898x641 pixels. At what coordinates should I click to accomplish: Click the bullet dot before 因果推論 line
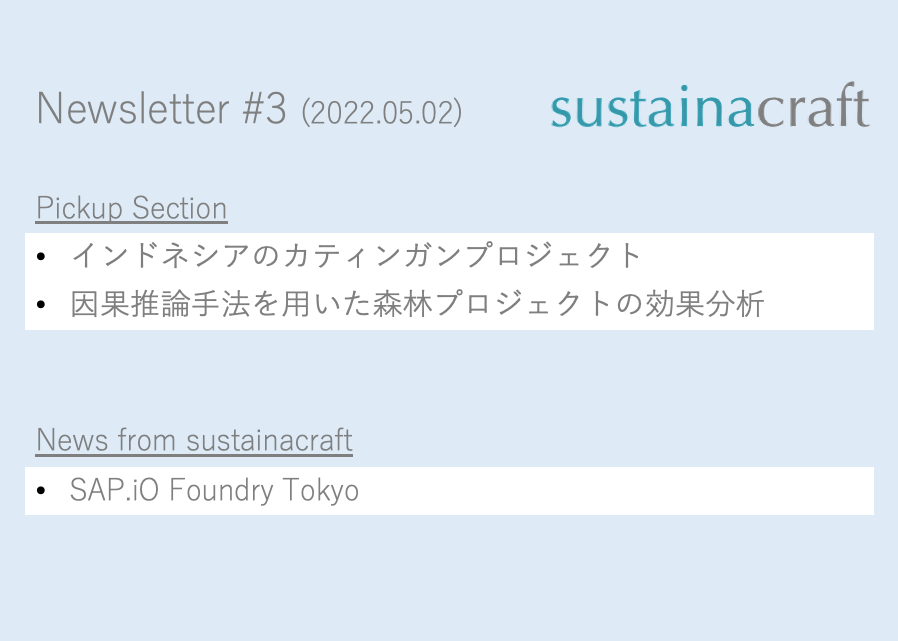tap(41, 305)
